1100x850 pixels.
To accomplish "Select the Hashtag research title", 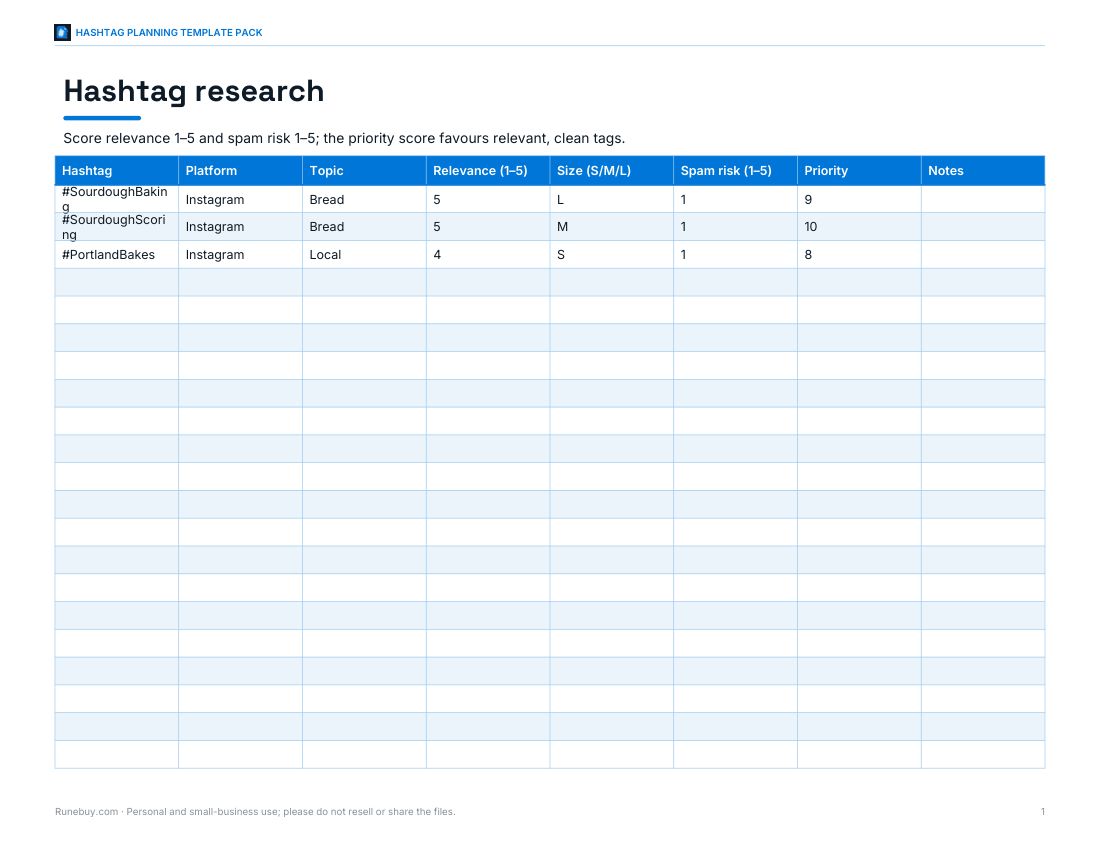I will (194, 91).
